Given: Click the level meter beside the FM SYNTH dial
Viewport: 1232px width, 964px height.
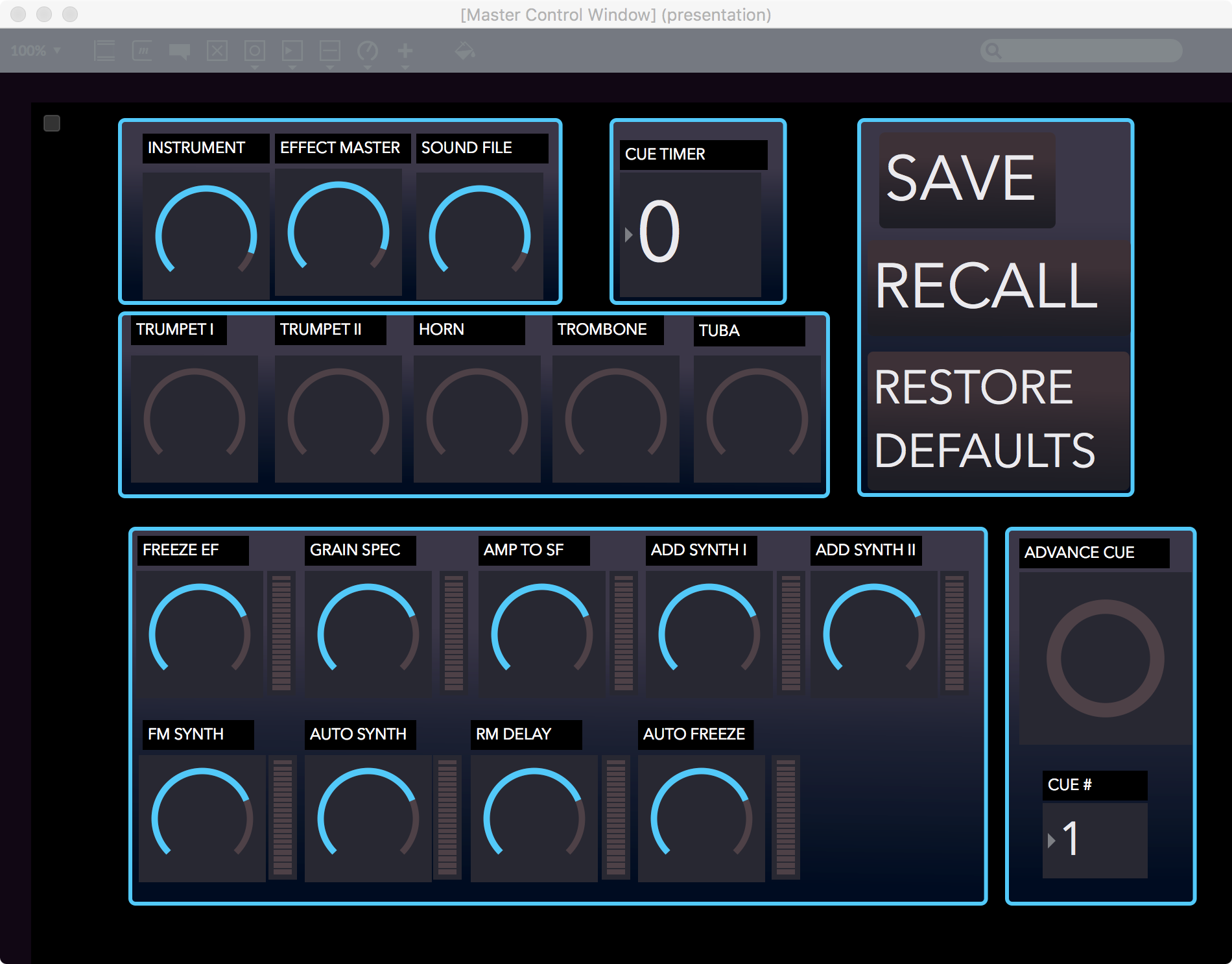Looking at the screenshot, I should pos(283,817).
